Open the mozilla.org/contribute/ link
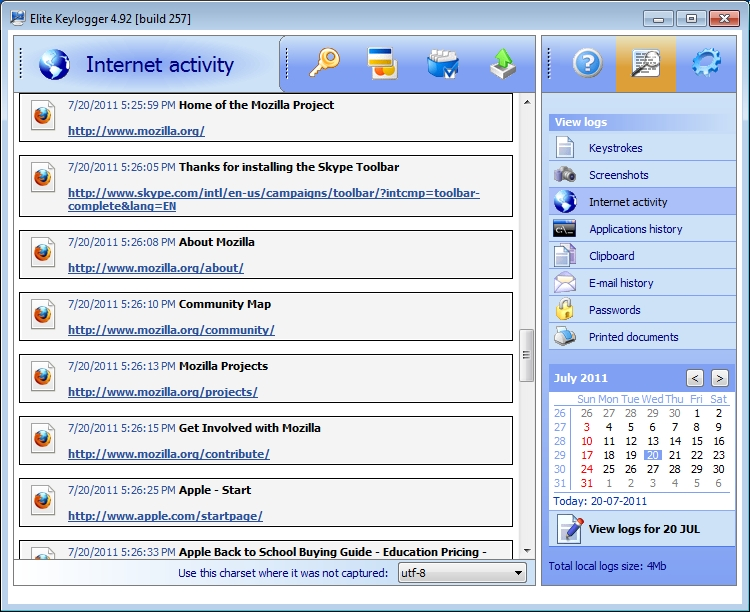750x612 pixels. [169, 454]
